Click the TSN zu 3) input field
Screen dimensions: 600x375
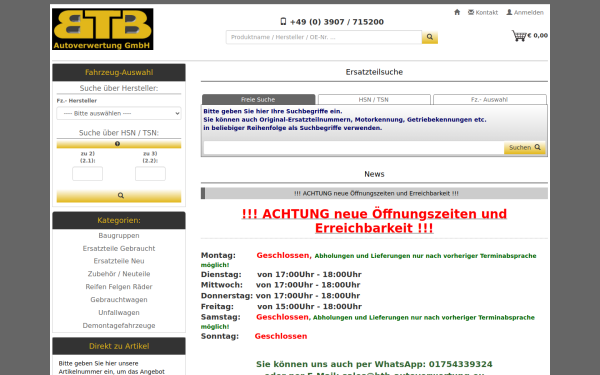point(150,174)
